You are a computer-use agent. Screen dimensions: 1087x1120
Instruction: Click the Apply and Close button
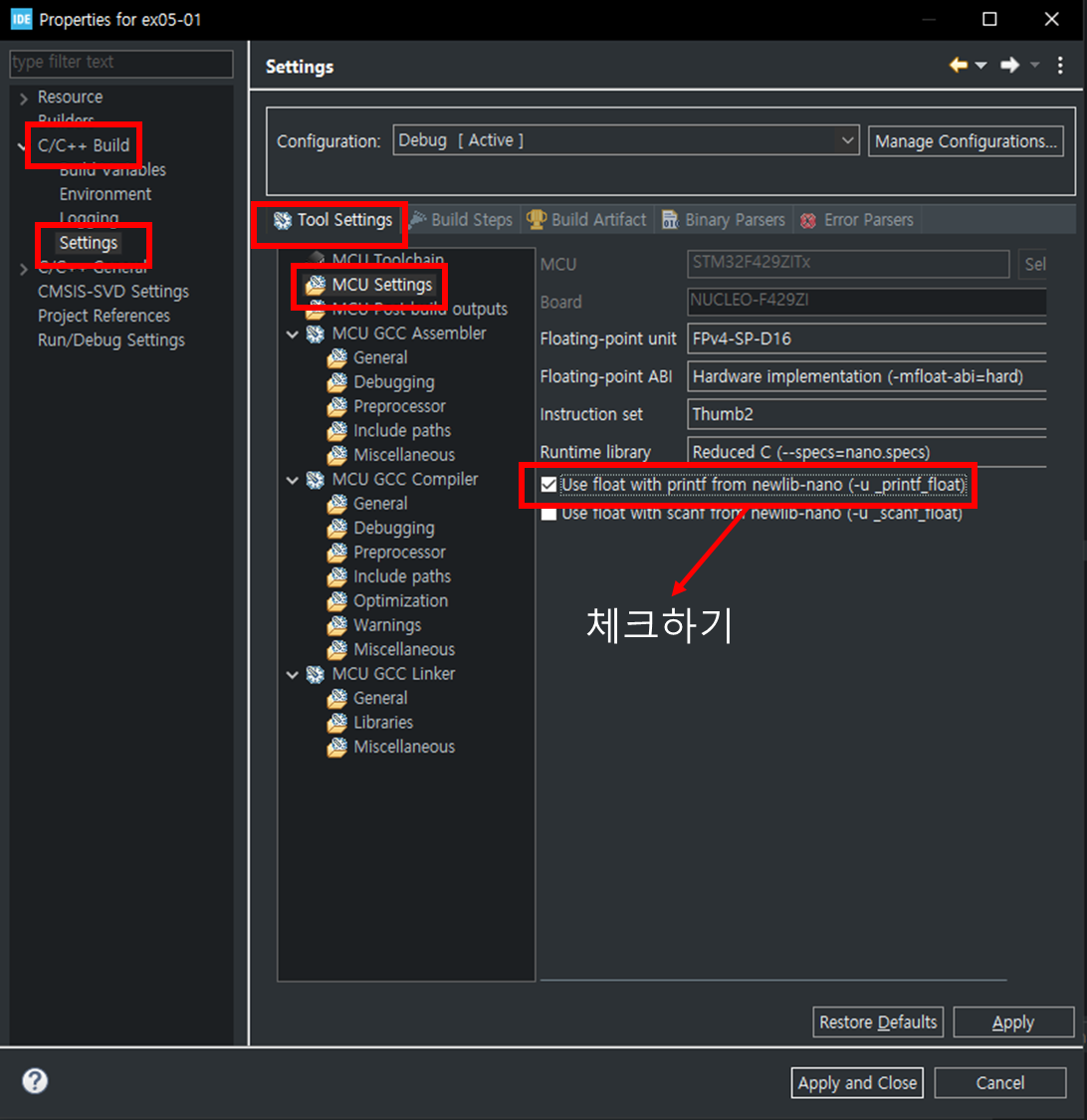click(x=857, y=1083)
